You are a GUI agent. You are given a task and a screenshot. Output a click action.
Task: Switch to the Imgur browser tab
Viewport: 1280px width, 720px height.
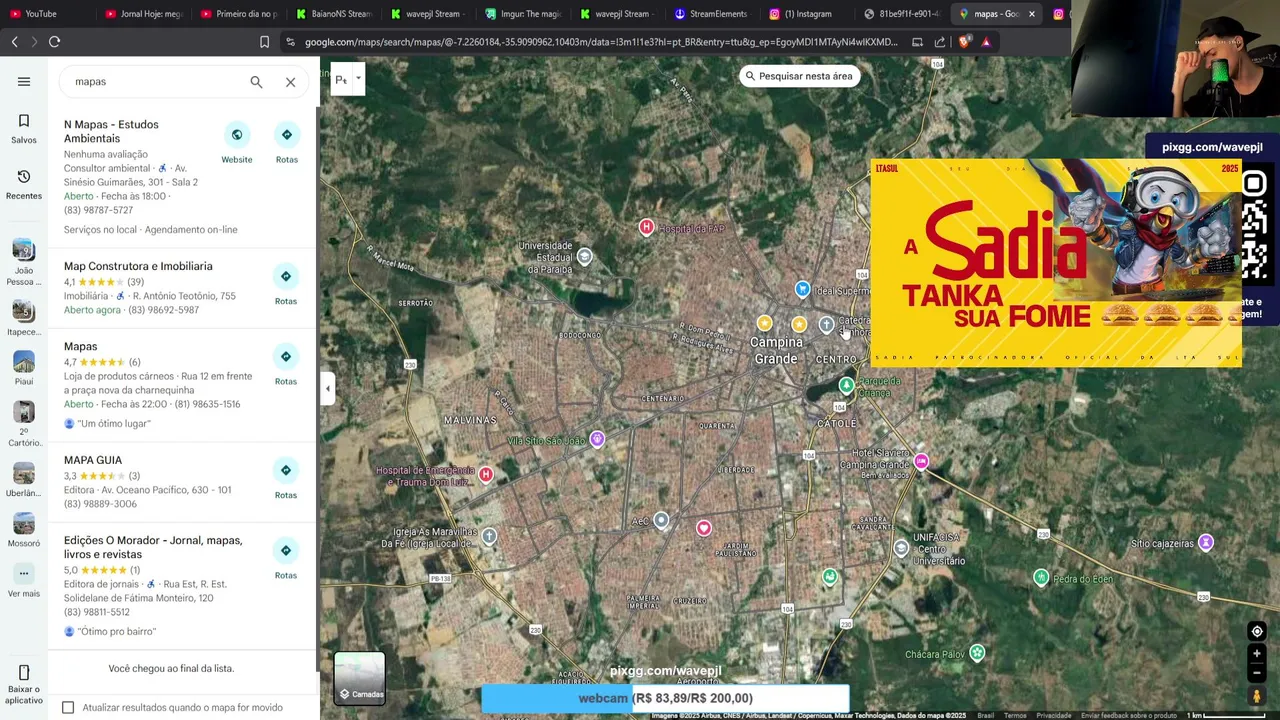(x=523, y=14)
